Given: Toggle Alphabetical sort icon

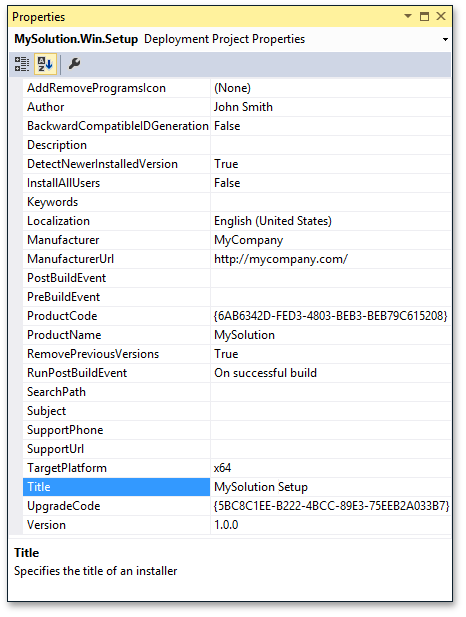Looking at the screenshot, I should coord(45,64).
